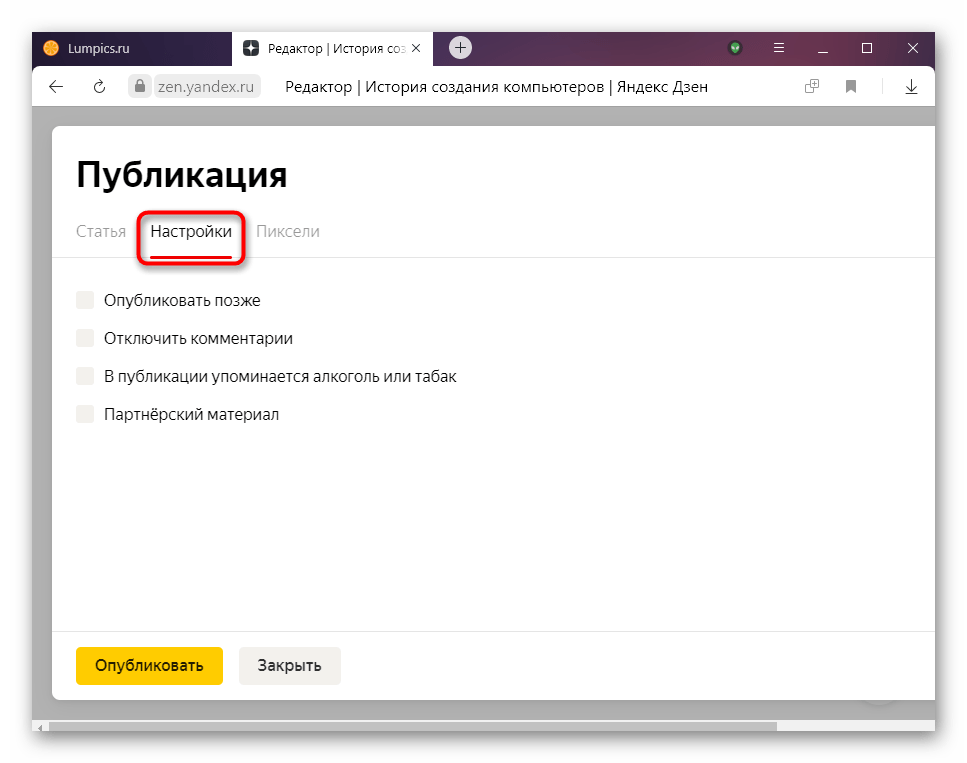Image resolution: width=967 pixels, height=763 pixels.
Task: Maximize the browser window
Action: [x=867, y=48]
